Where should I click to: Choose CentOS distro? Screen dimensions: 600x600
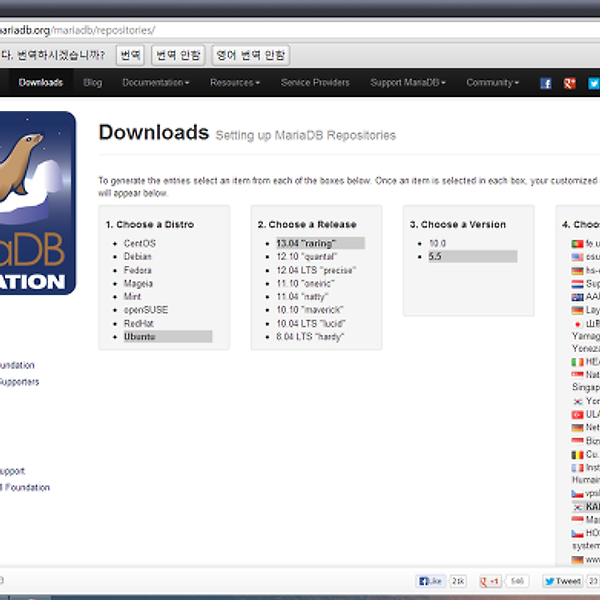pos(140,243)
